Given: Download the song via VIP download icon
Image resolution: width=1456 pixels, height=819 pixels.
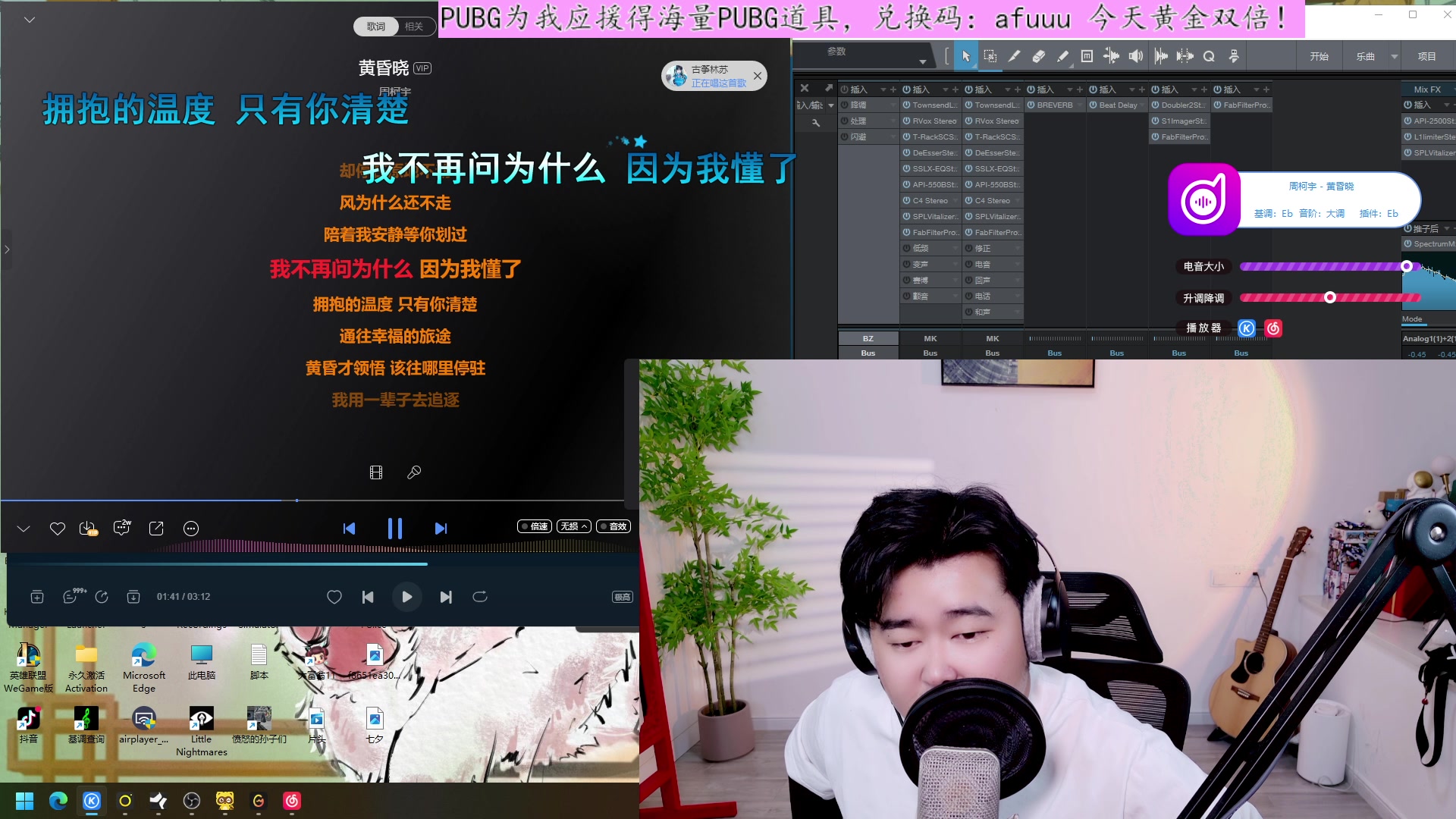Looking at the screenshot, I should 89,529.
